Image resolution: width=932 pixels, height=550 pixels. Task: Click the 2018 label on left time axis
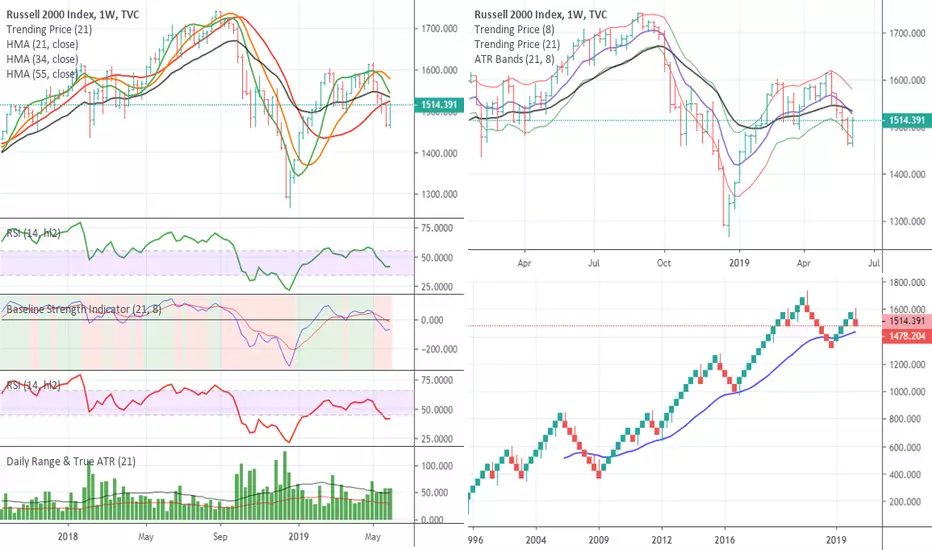(x=68, y=536)
